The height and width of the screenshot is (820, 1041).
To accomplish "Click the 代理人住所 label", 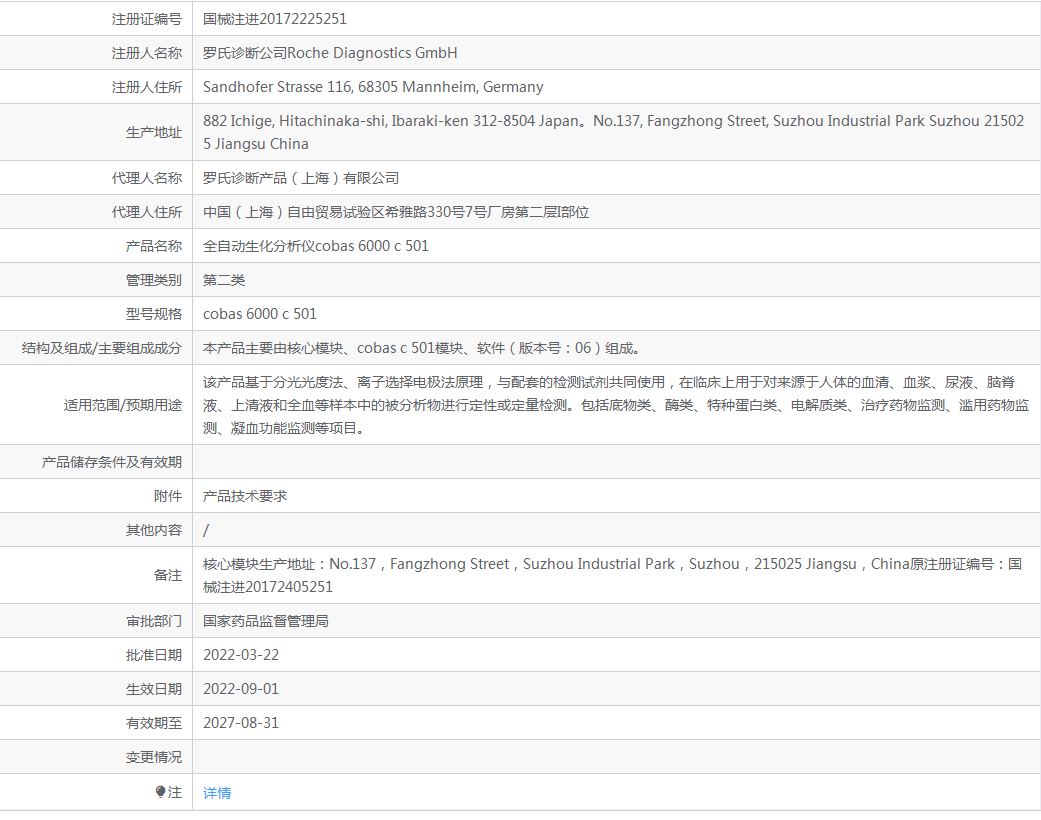I will pyautogui.click(x=147, y=212).
